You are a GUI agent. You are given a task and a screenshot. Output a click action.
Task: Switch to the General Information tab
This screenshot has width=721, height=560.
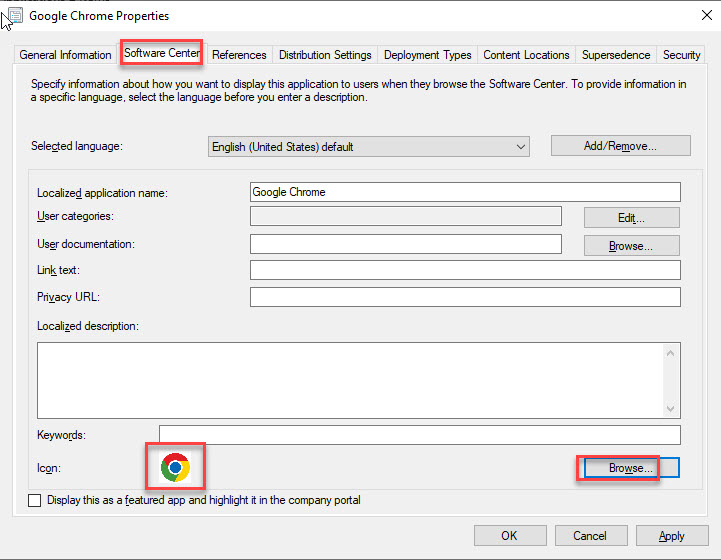point(66,55)
